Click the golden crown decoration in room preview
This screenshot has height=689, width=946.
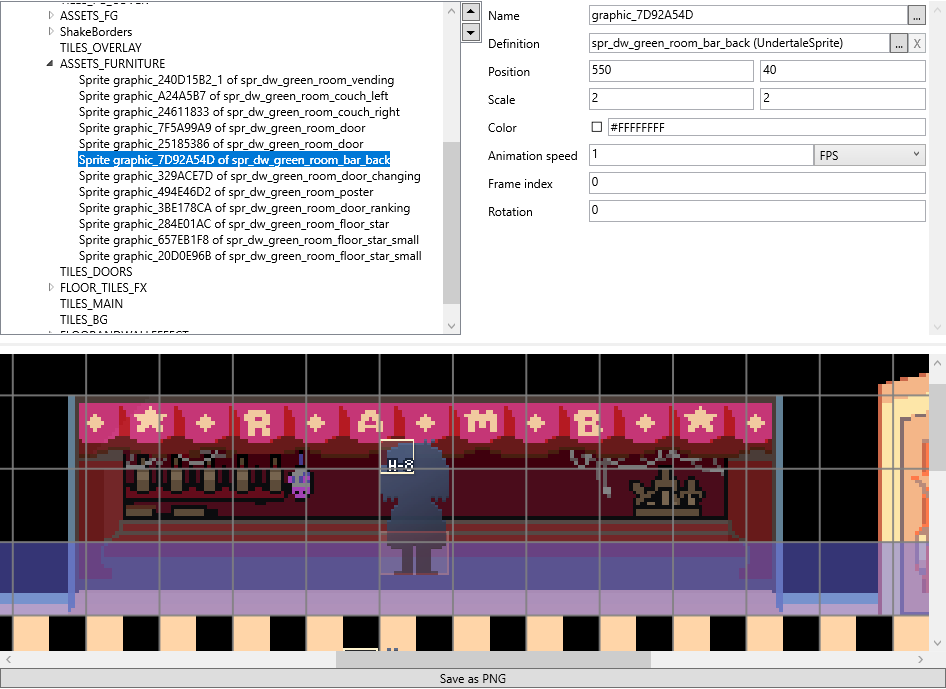point(665,494)
